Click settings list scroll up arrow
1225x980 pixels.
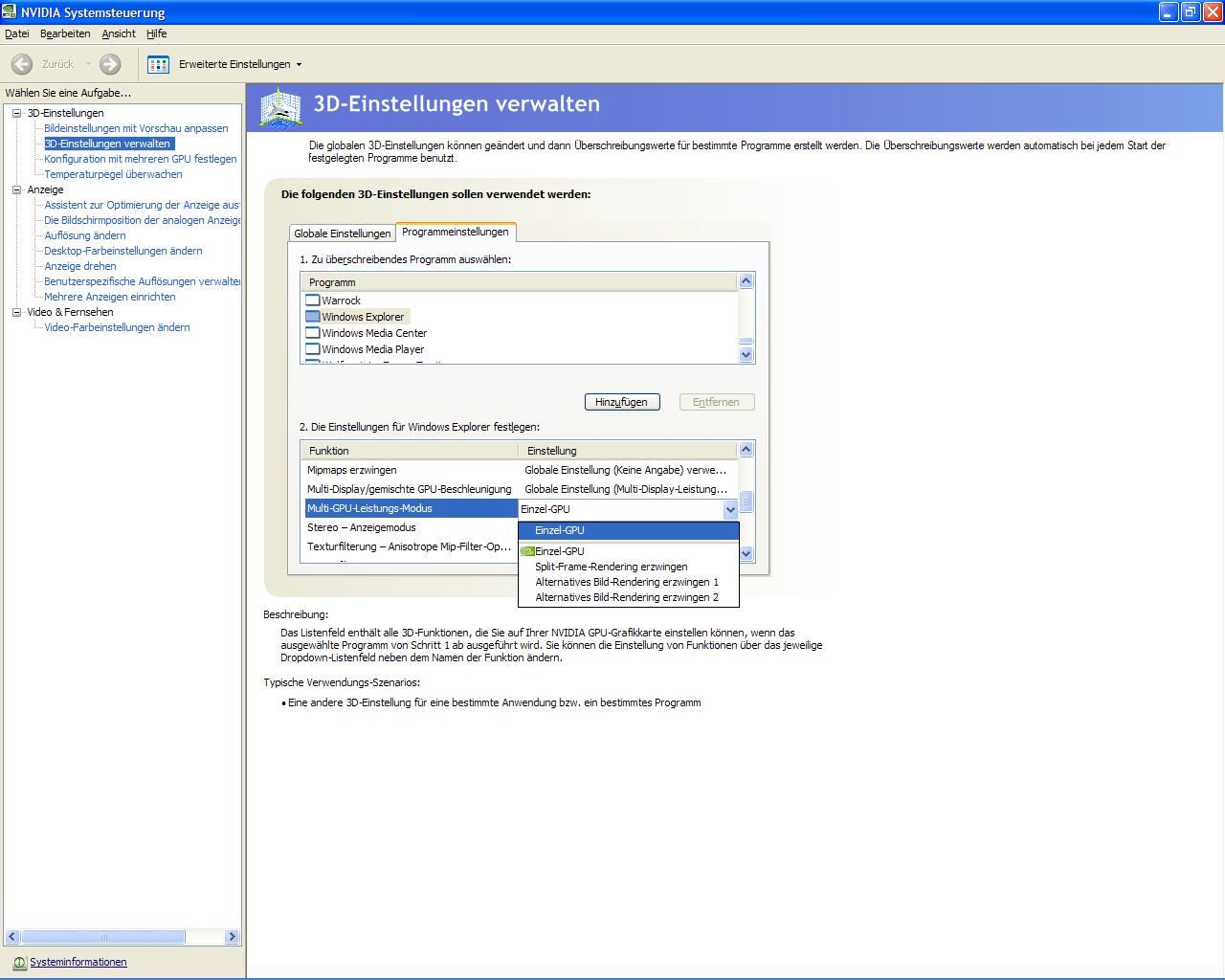[746, 450]
